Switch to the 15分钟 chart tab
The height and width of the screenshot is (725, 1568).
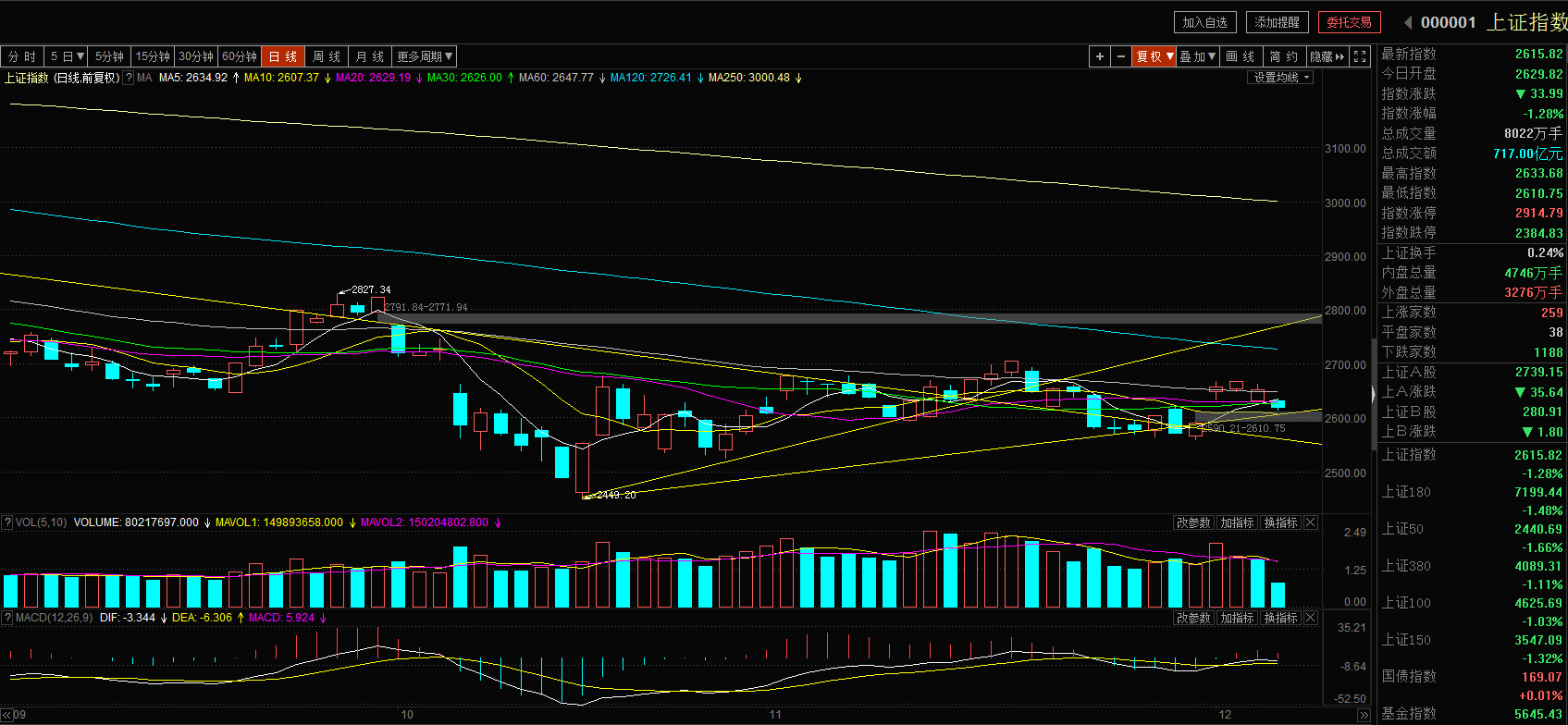pyautogui.click(x=153, y=56)
